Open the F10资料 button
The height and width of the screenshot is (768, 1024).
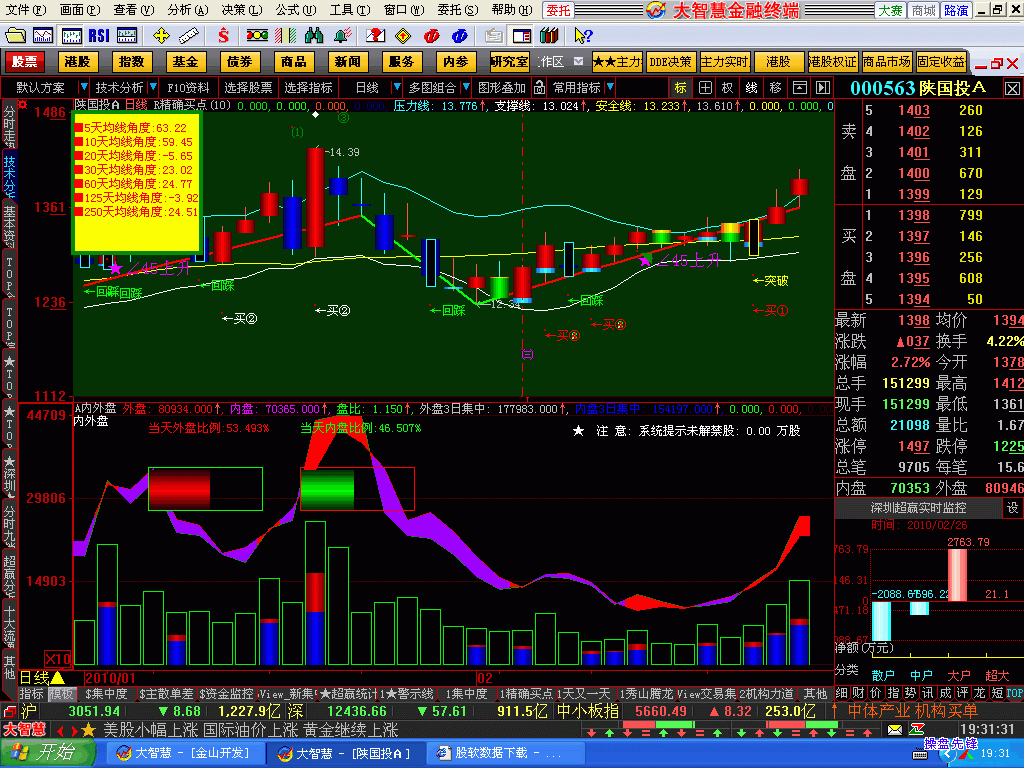point(188,87)
